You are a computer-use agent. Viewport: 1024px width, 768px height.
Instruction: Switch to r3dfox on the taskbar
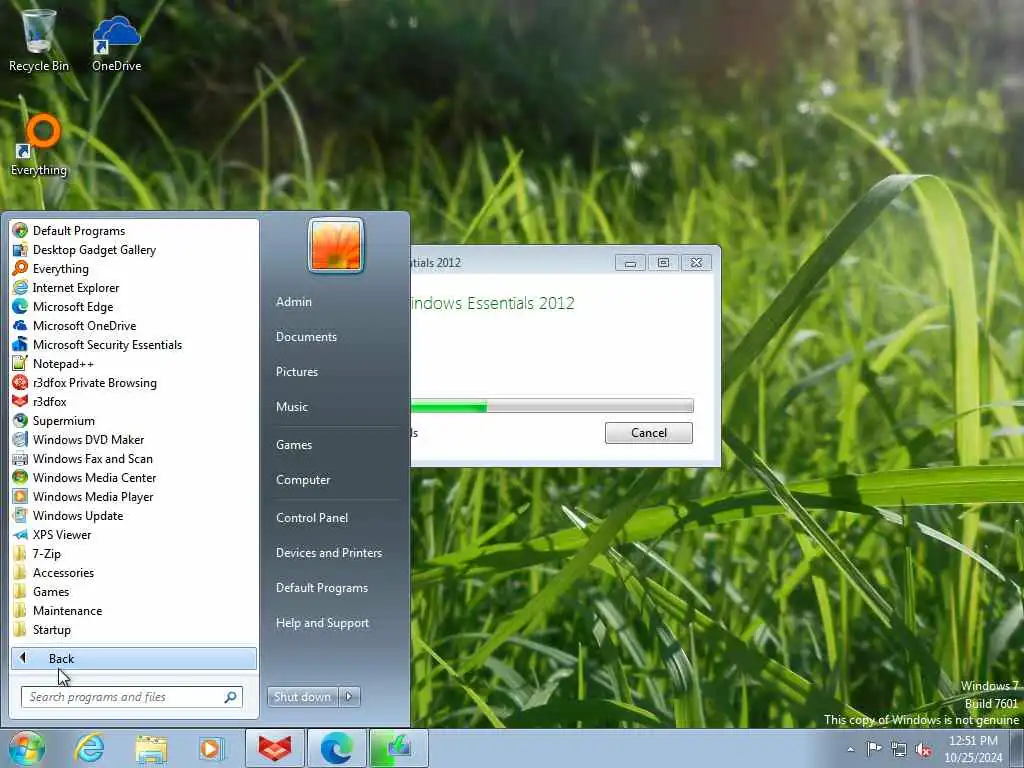275,748
